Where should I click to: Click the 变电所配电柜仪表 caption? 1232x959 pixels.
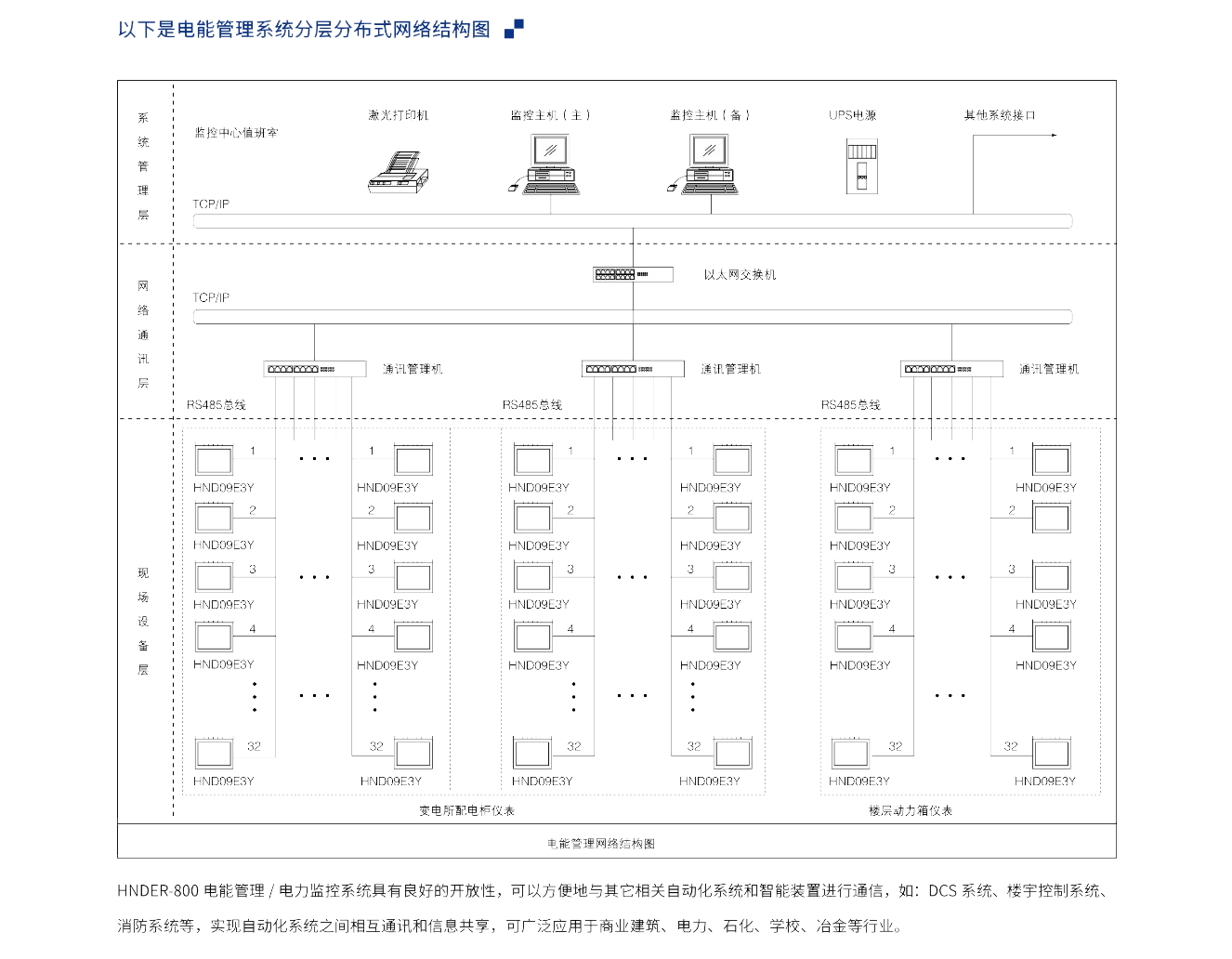(466, 810)
